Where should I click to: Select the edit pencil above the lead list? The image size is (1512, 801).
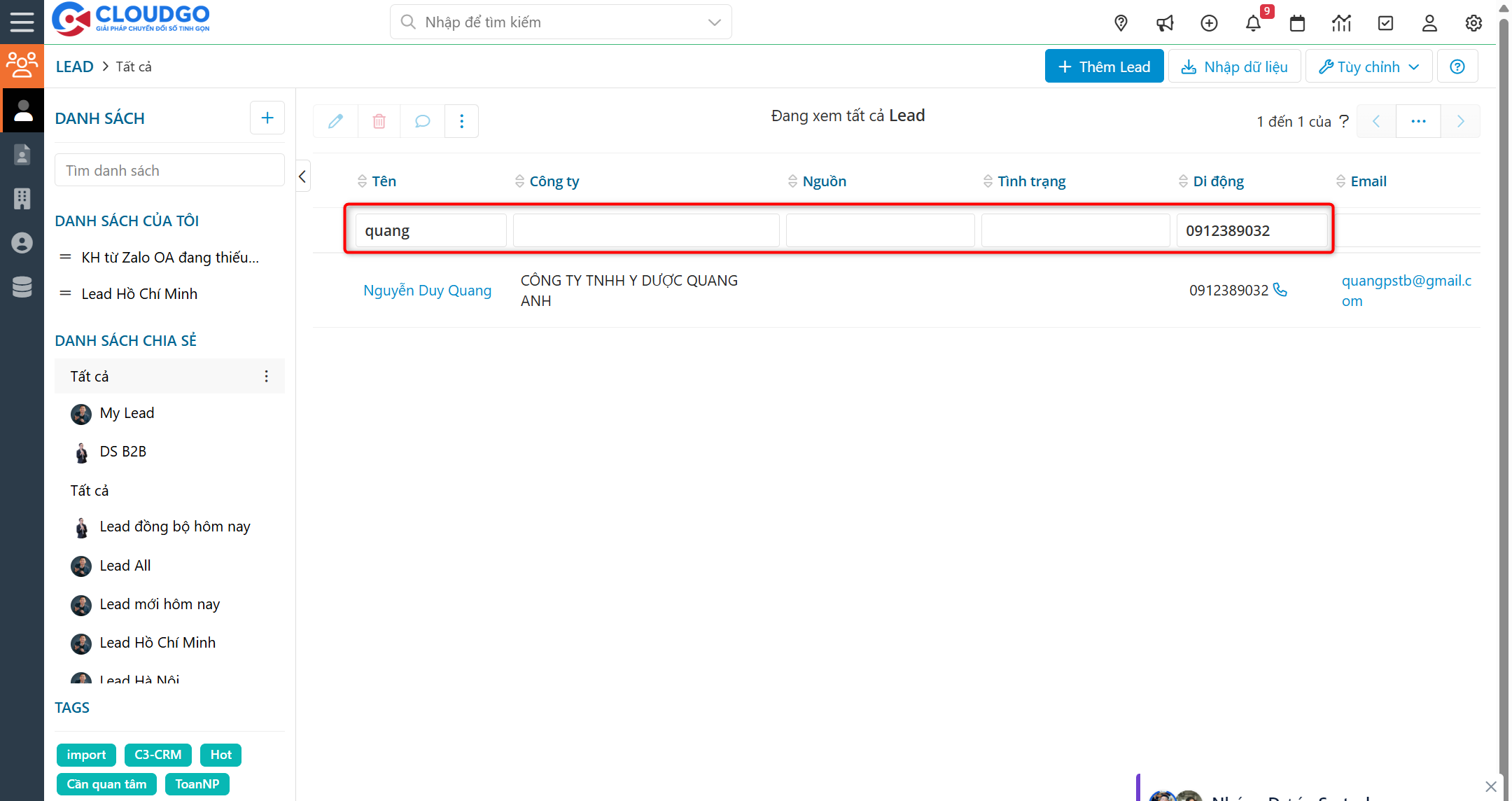point(335,120)
